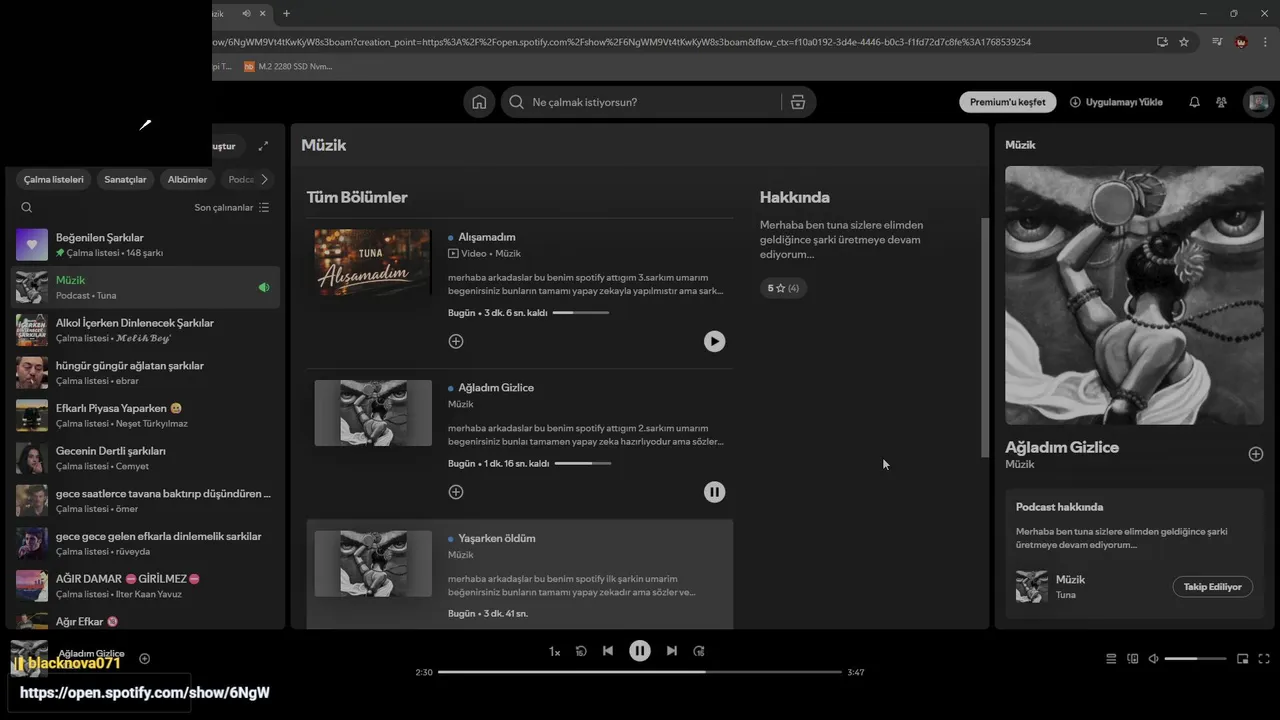
Task: Search within your library magnifier icon
Action: pyautogui.click(x=27, y=207)
